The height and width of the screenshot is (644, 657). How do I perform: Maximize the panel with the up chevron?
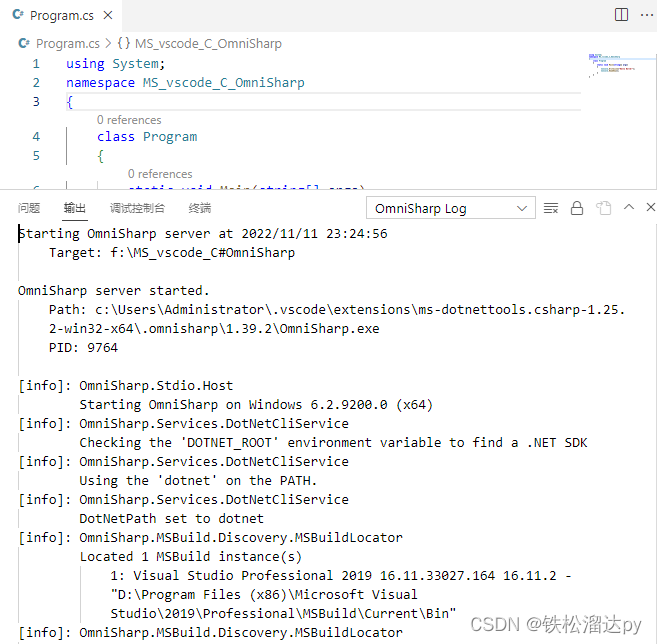[629, 207]
